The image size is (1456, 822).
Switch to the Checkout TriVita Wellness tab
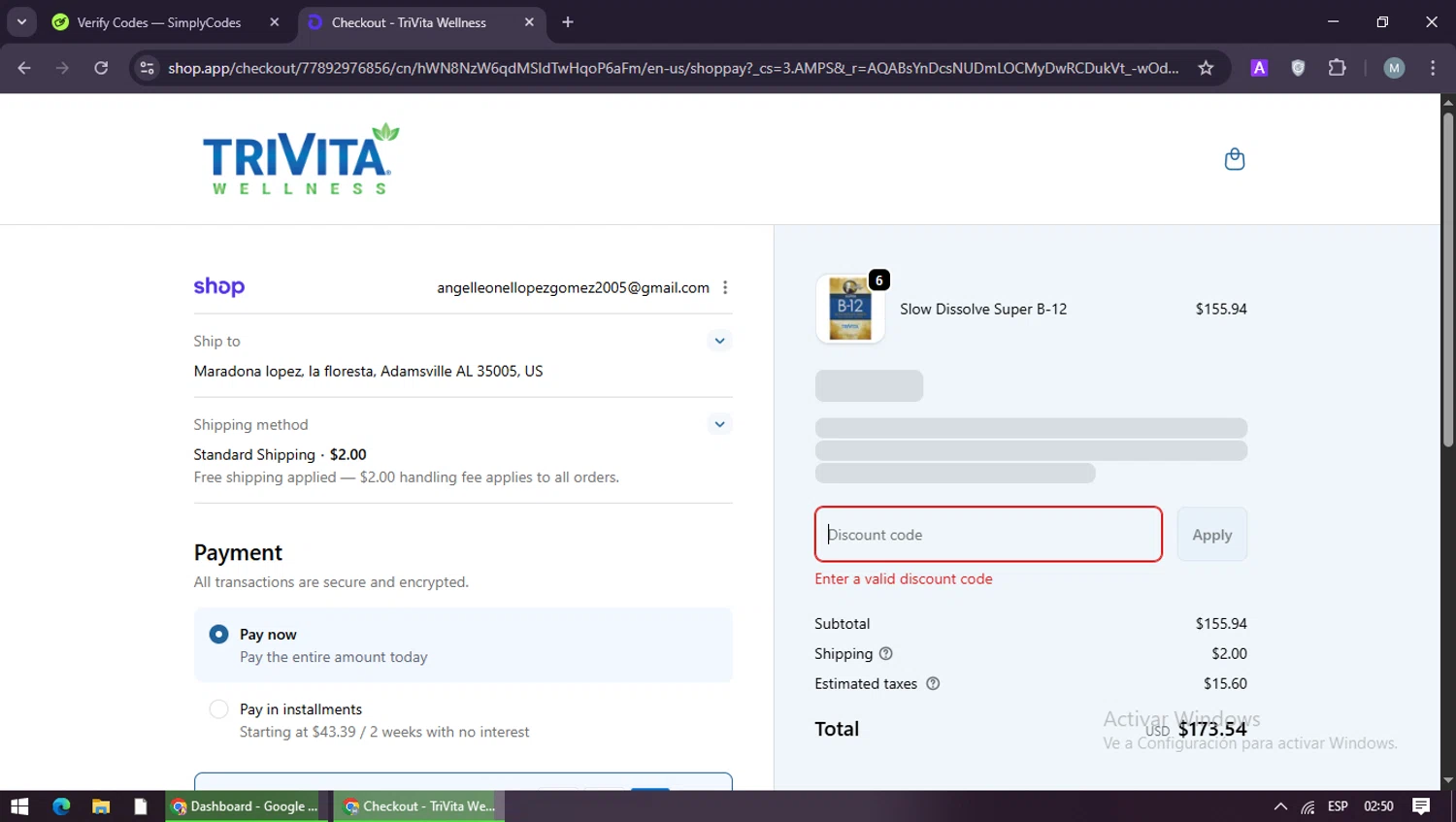point(420,22)
